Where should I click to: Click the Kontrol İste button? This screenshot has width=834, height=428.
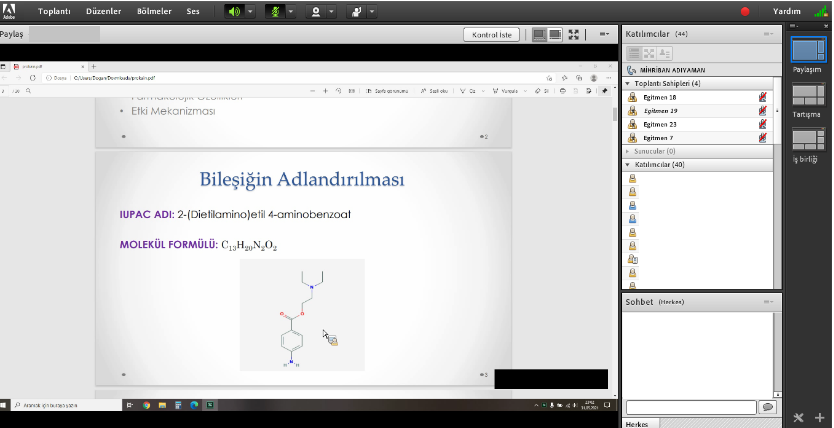(492, 34)
